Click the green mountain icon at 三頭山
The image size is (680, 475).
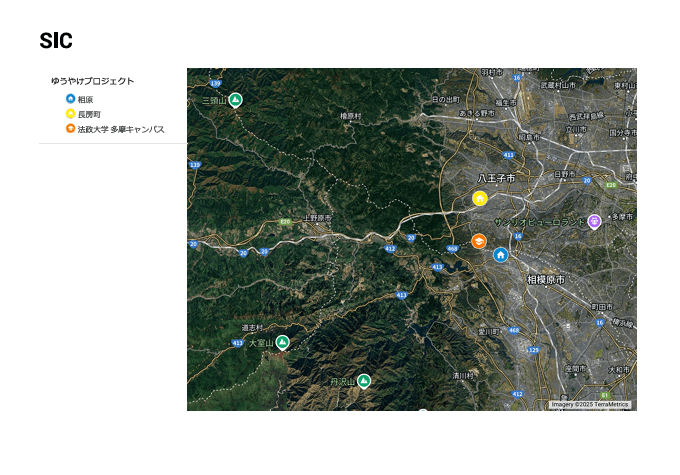tap(235, 100)
